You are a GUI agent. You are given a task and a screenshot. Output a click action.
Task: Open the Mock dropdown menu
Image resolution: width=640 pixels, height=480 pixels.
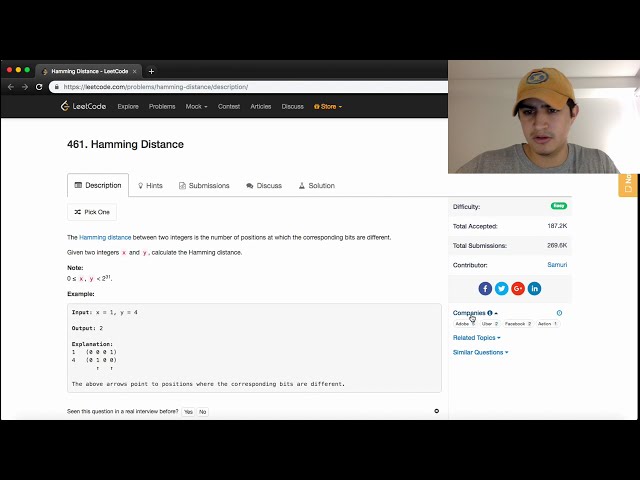(x=196, y=107)
